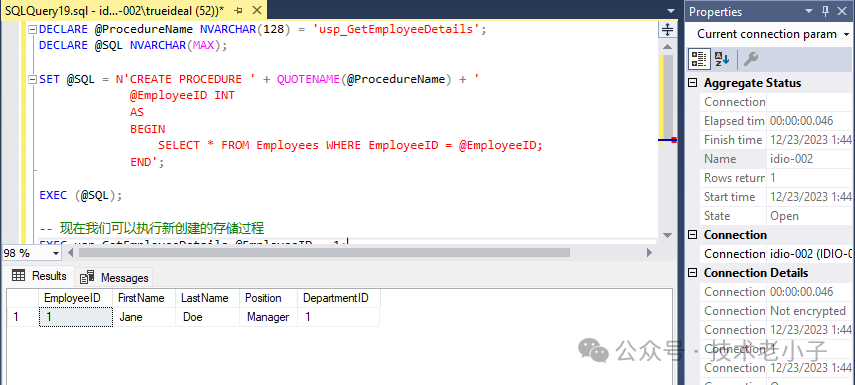Collapse the SET @SQL code block

click(33, 79)
